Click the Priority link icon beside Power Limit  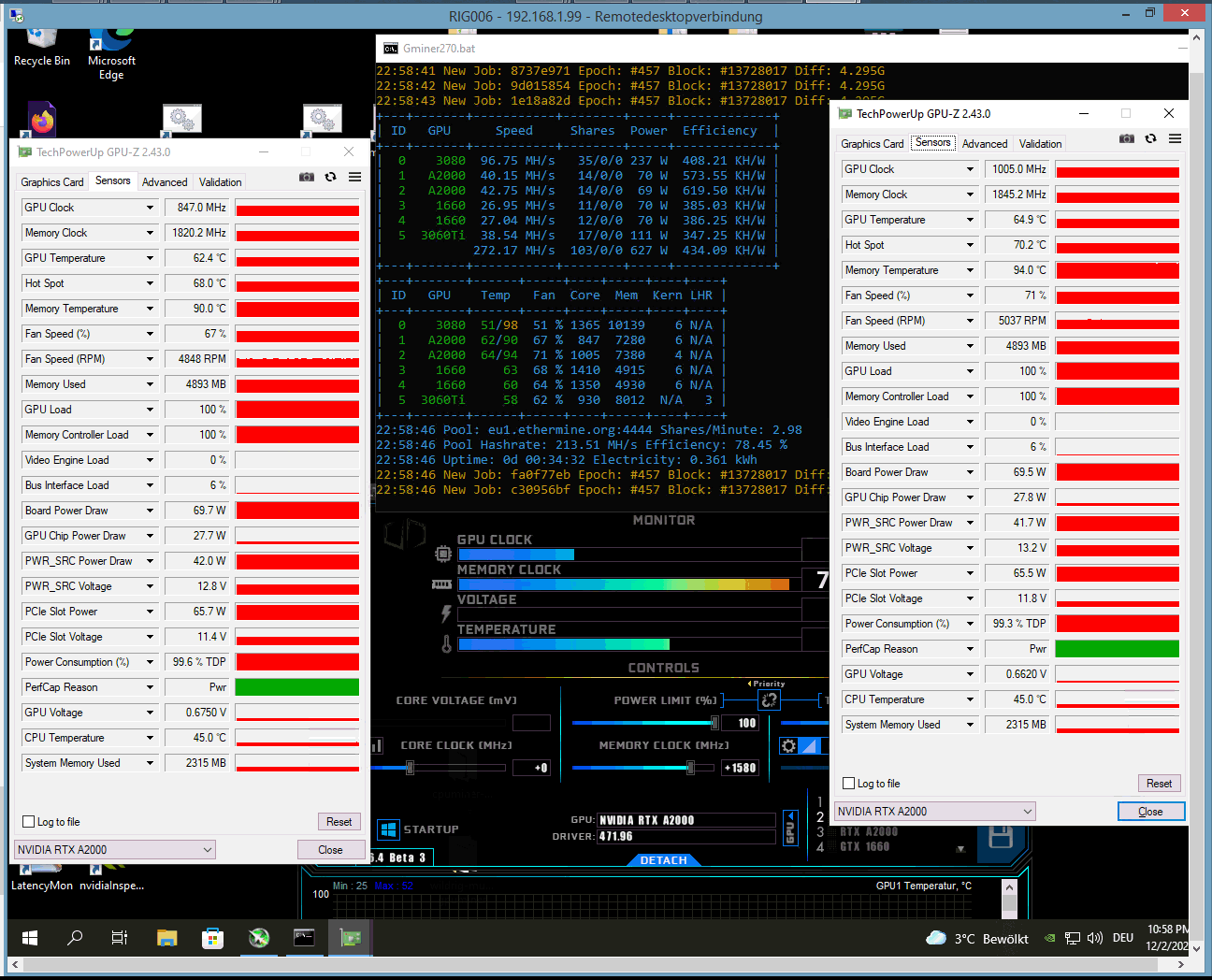tap(769, 699)
